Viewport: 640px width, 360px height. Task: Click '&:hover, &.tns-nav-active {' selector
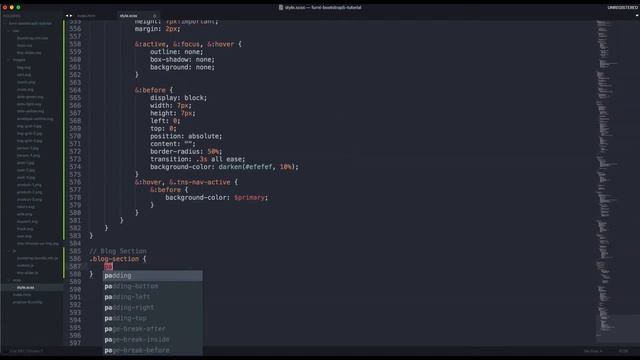[x=186, y=182]
